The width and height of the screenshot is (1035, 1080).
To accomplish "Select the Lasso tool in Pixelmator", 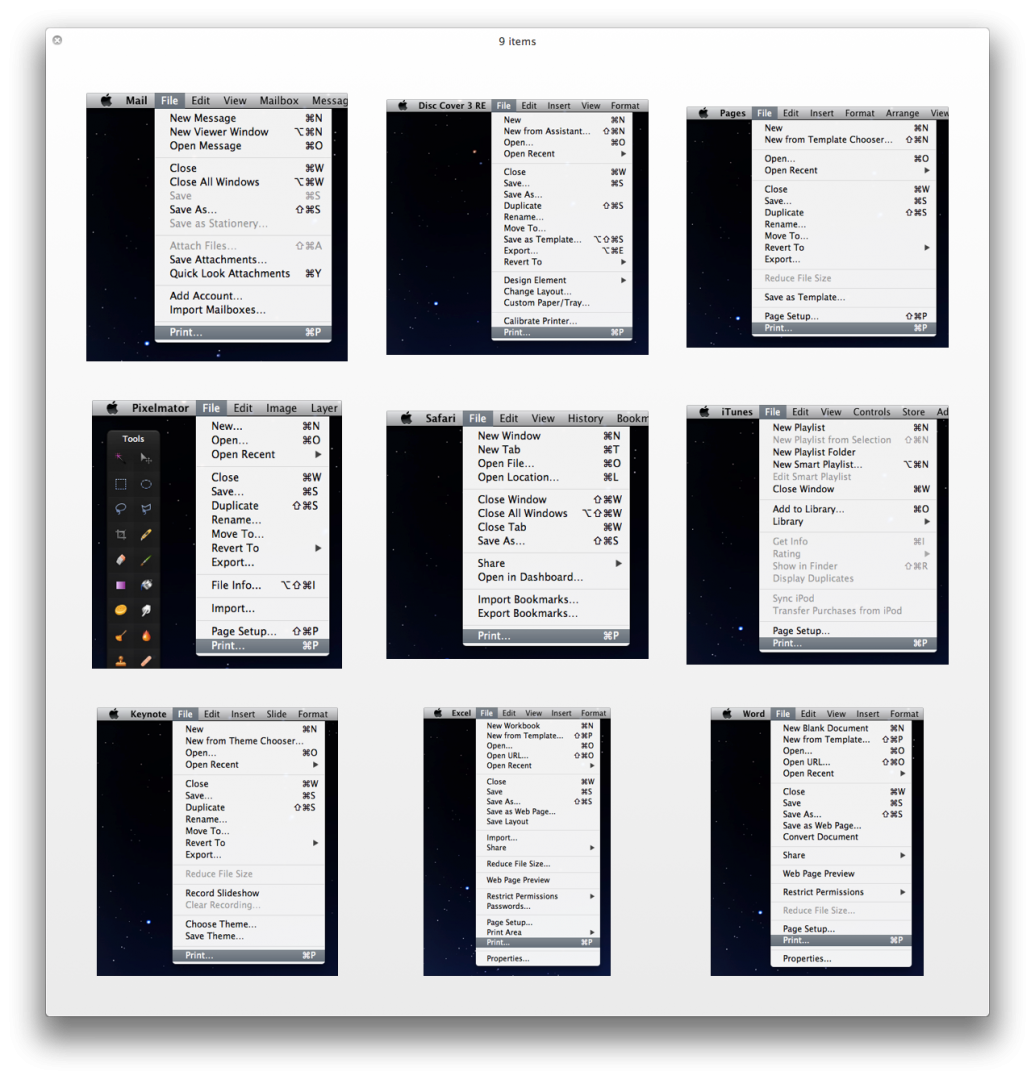I will click(121, 509).
